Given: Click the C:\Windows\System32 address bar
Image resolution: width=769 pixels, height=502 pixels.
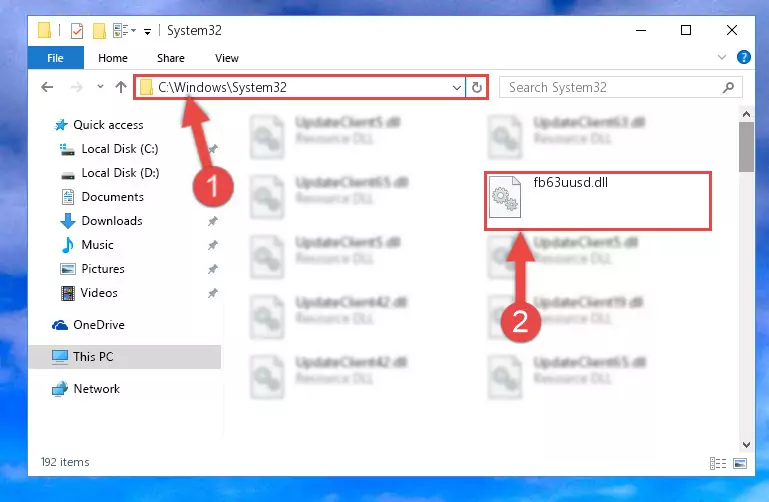Looking at the screenshot, I should click(299, 87).
